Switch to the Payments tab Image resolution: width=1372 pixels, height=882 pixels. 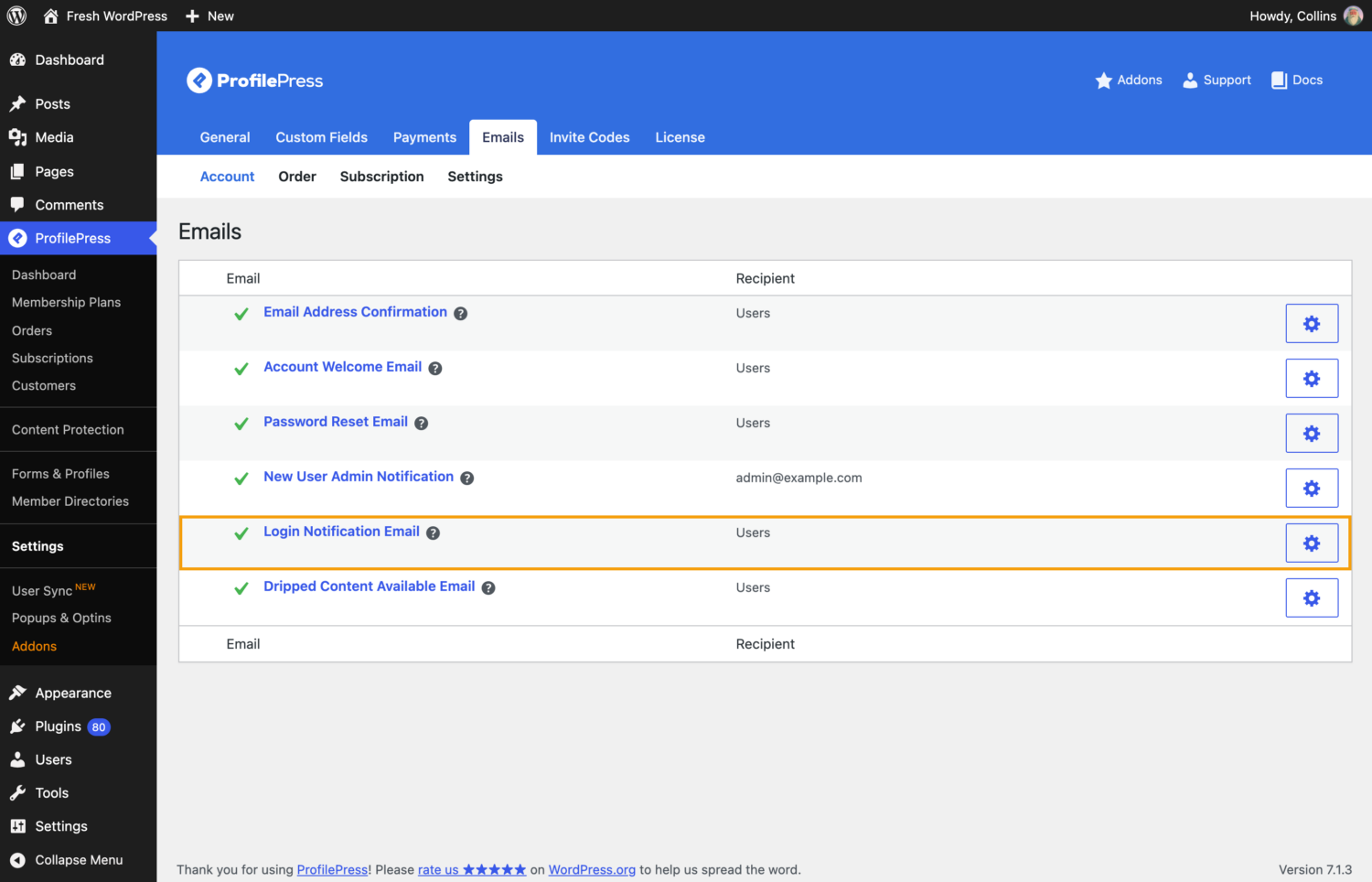(x=424, y=137)
